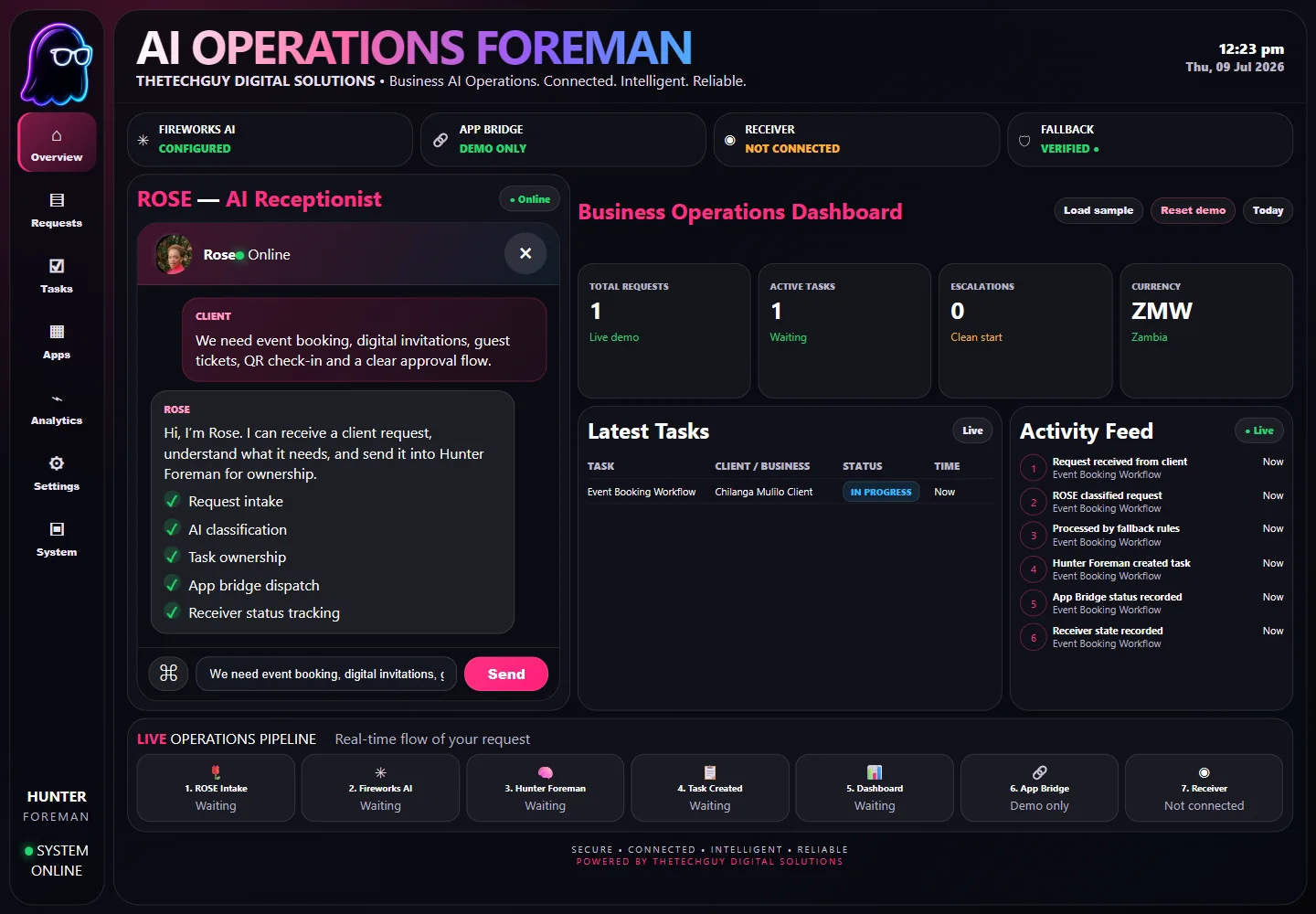
Task: Click the rose icon in ROSE Intake stage
Action: coord(216,772)
